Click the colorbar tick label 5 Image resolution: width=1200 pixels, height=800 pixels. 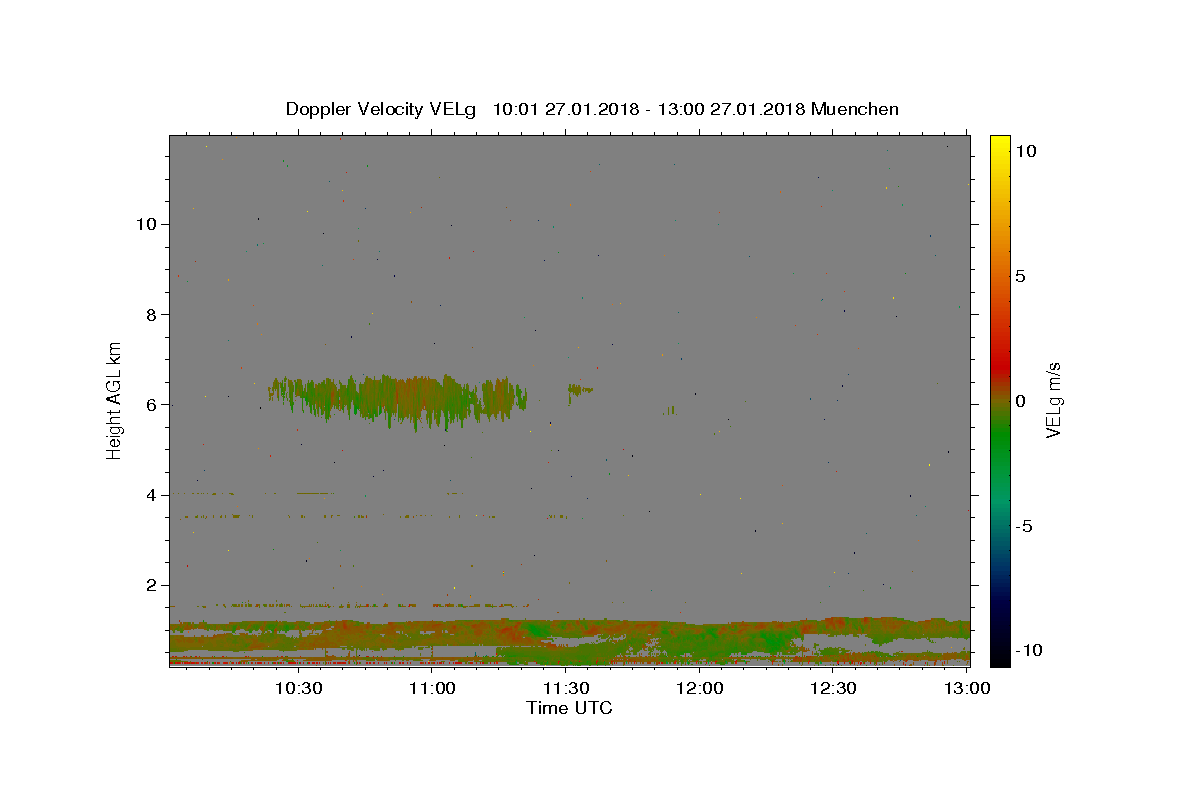coord(1020,276)
